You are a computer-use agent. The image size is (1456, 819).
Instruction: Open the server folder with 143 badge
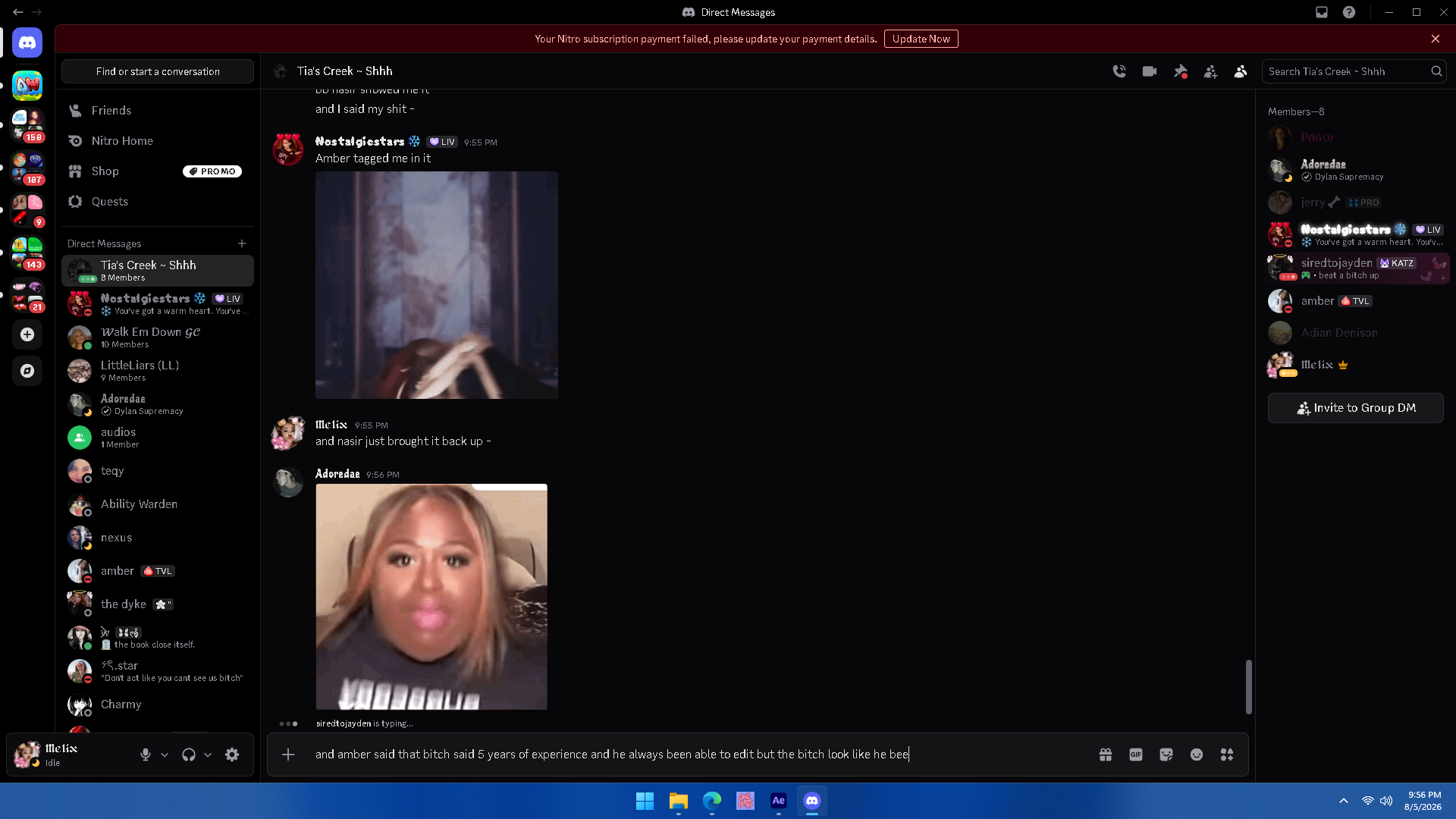27,254
